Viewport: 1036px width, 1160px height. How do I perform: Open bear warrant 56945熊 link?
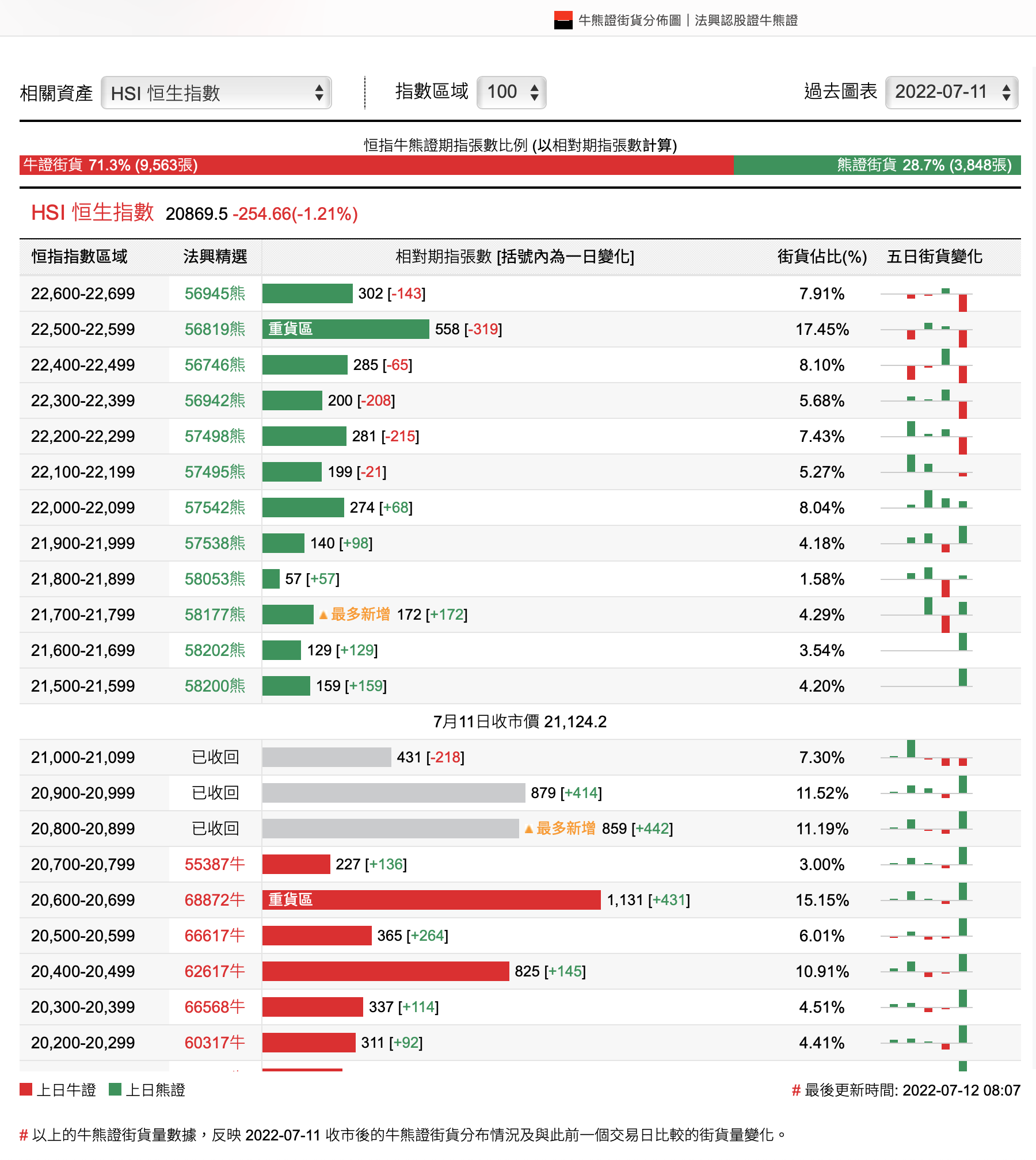[x=215, y=293]
